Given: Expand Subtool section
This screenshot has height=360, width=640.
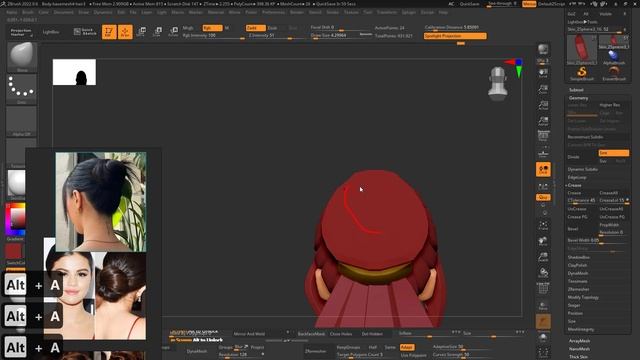Looking at the screenshot, I should pos(576,90).
